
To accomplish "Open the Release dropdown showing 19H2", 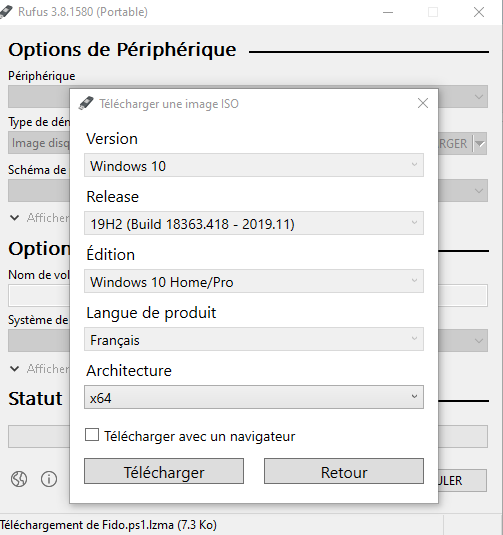I will click(x=254, y=223).
